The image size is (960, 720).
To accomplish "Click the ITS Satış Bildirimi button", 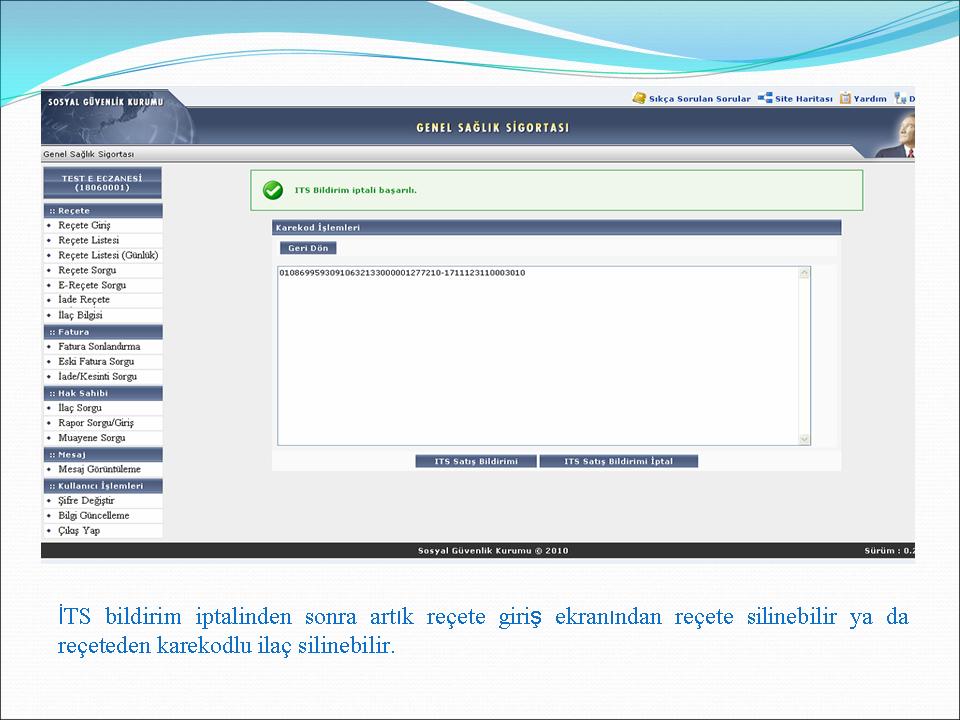I will click(476, 462).
